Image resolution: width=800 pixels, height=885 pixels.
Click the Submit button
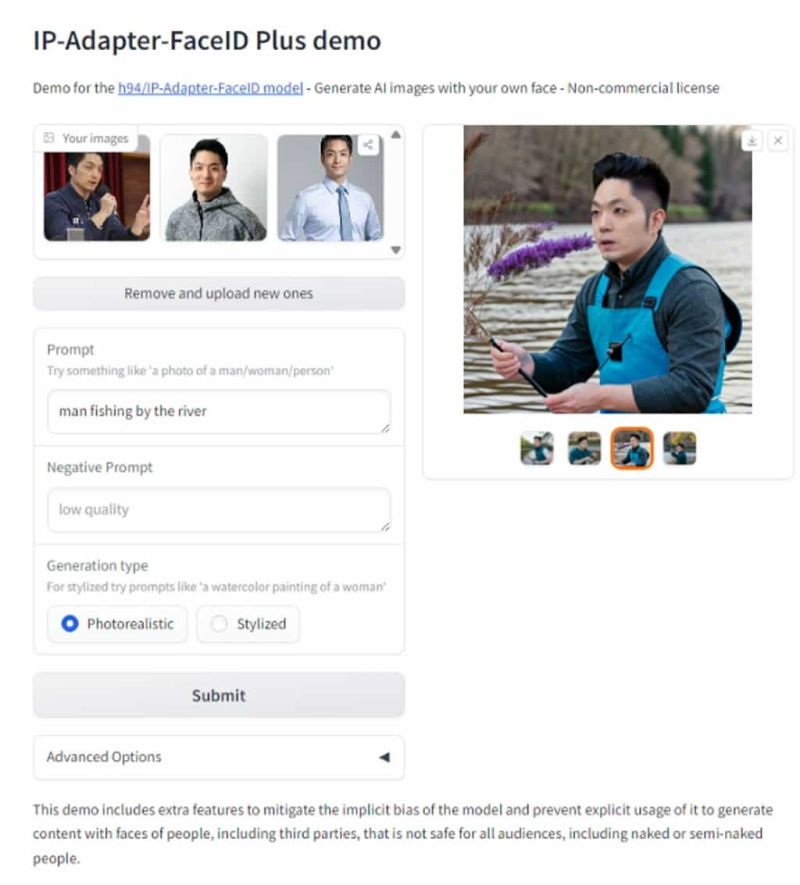tap(218, 695)
